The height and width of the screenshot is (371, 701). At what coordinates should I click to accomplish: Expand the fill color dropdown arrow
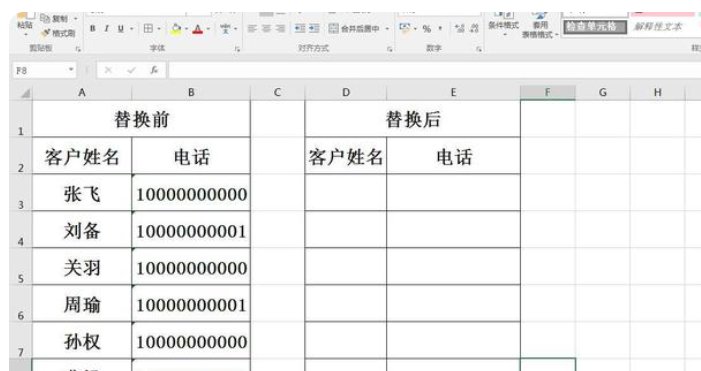tap(186, 29)
